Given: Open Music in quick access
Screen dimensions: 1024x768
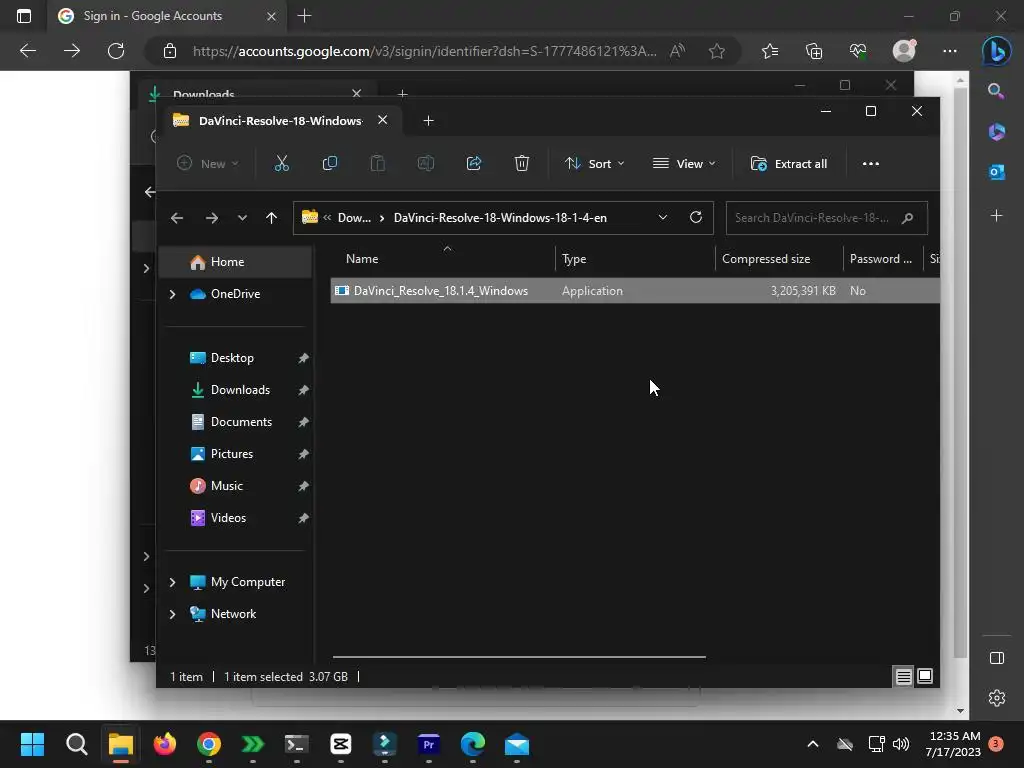Looking at the screenshot, I should [x=226, y=486].
